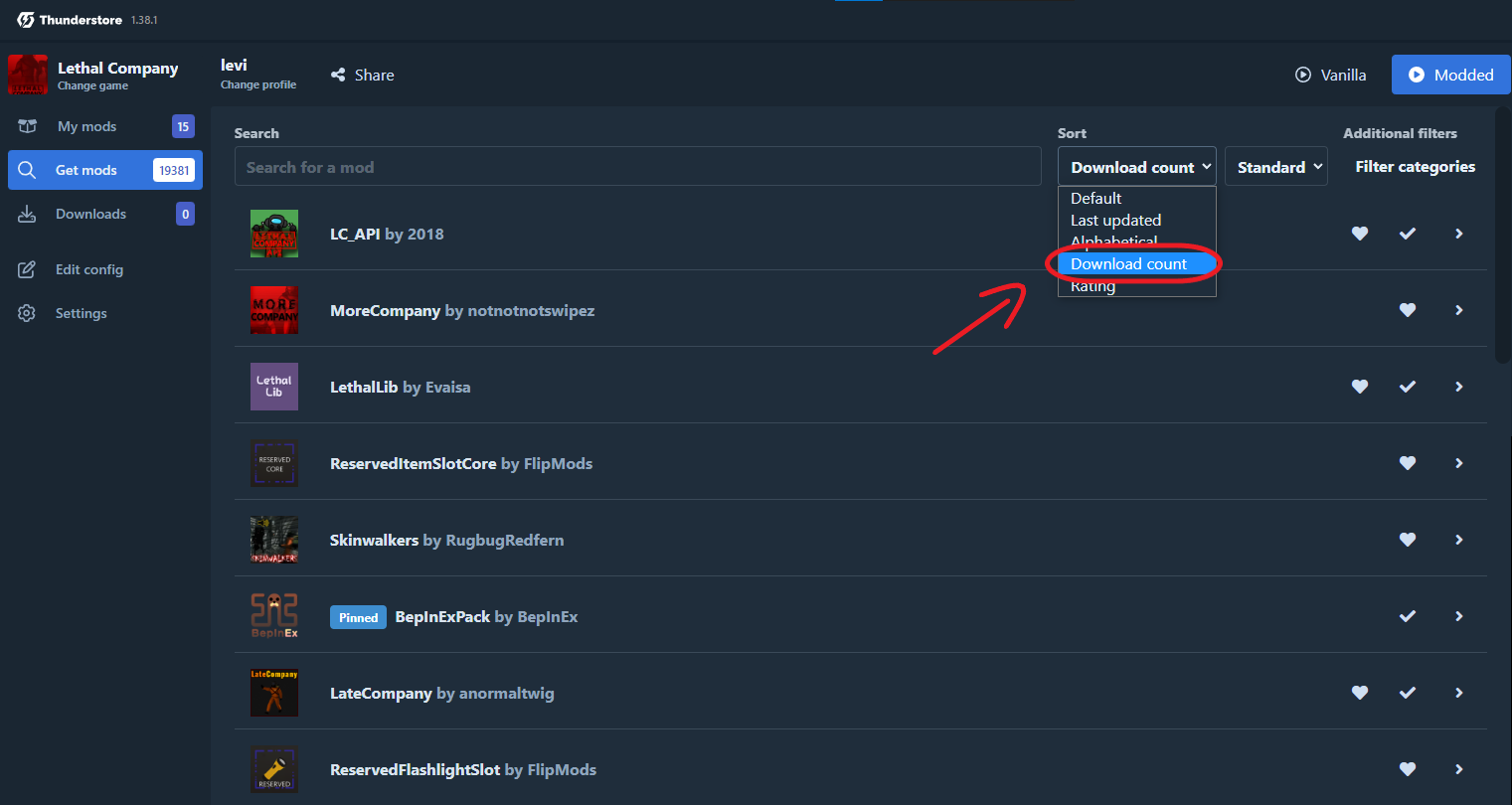Image resolution: width=1512 pixels, height=805 pixels.
Task: Launch the game with Modded button
Action: coord(1450,75)
